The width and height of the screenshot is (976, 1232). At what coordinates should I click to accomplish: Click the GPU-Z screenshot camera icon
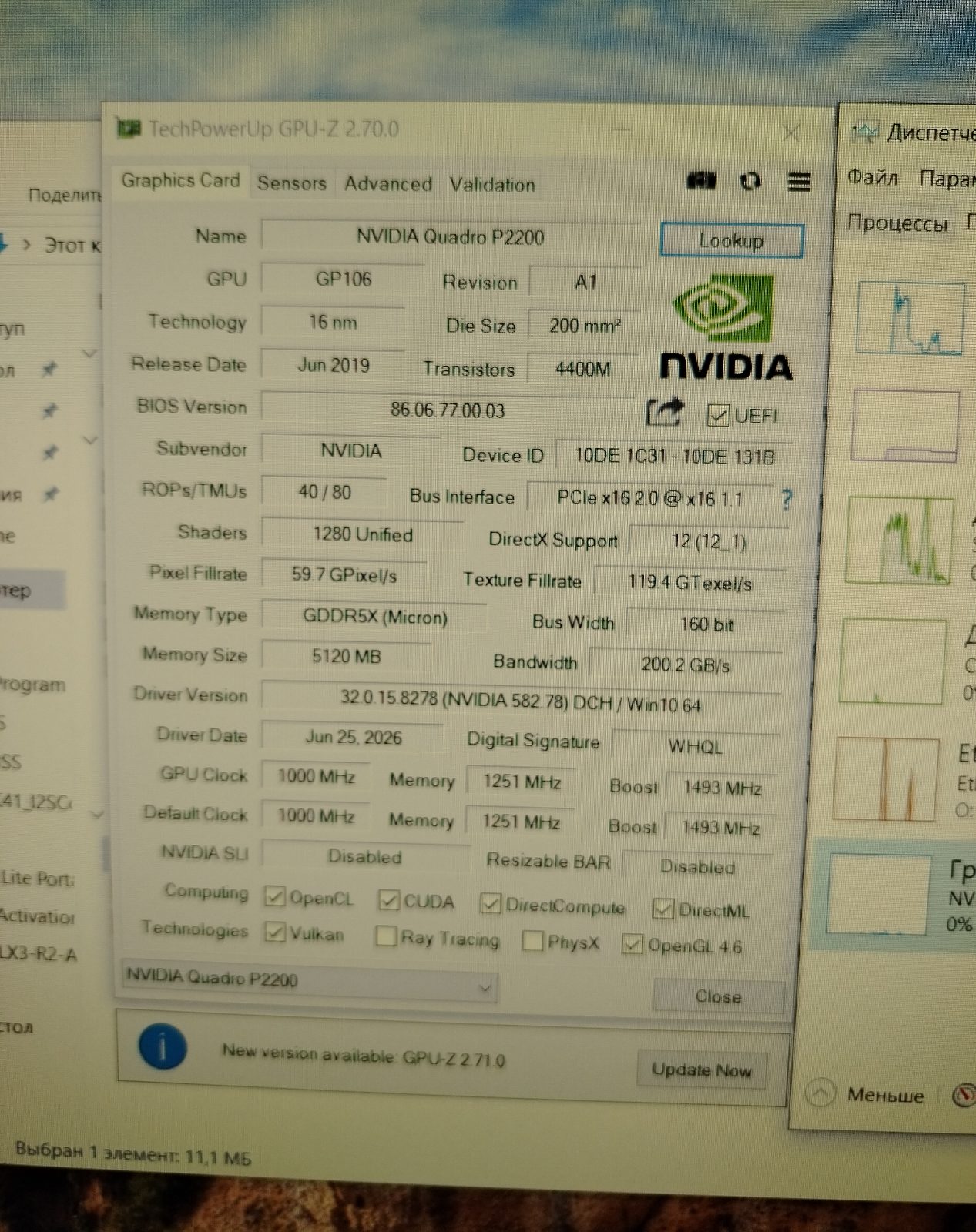click(x=700, y=181)
